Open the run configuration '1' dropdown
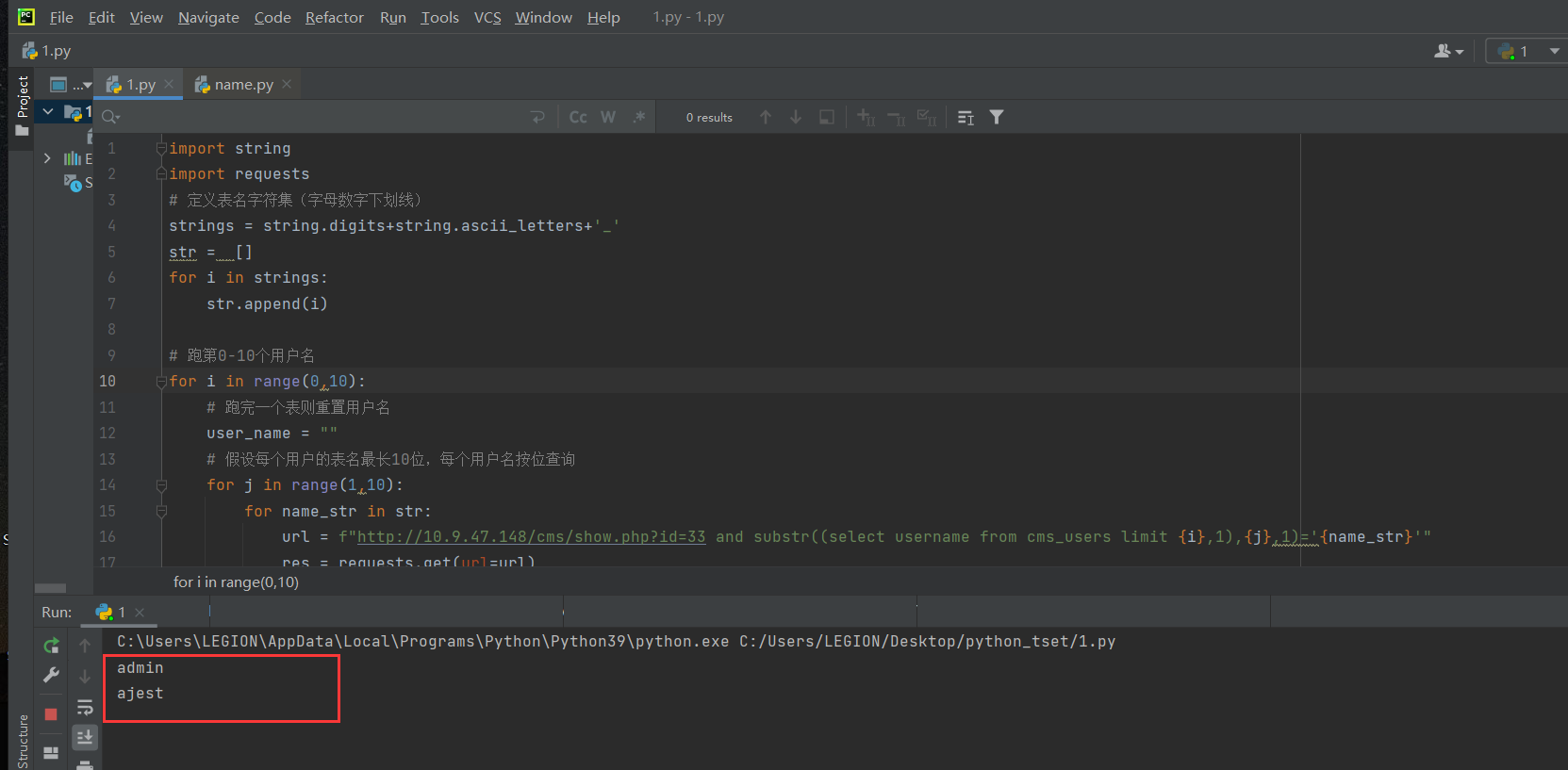 click(1527, 51)
